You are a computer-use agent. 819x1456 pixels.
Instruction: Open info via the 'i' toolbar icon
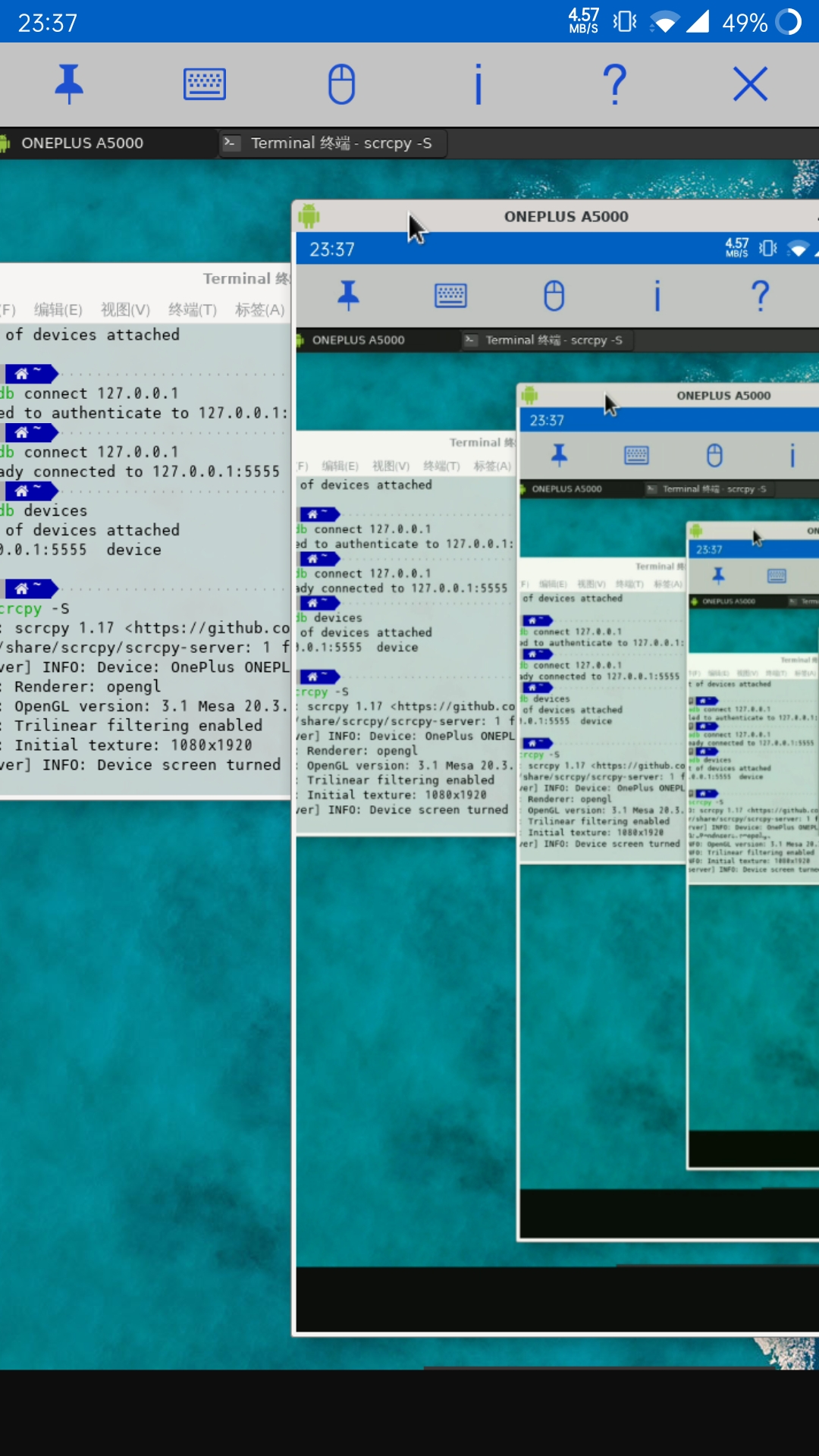[x=478, y=83]
